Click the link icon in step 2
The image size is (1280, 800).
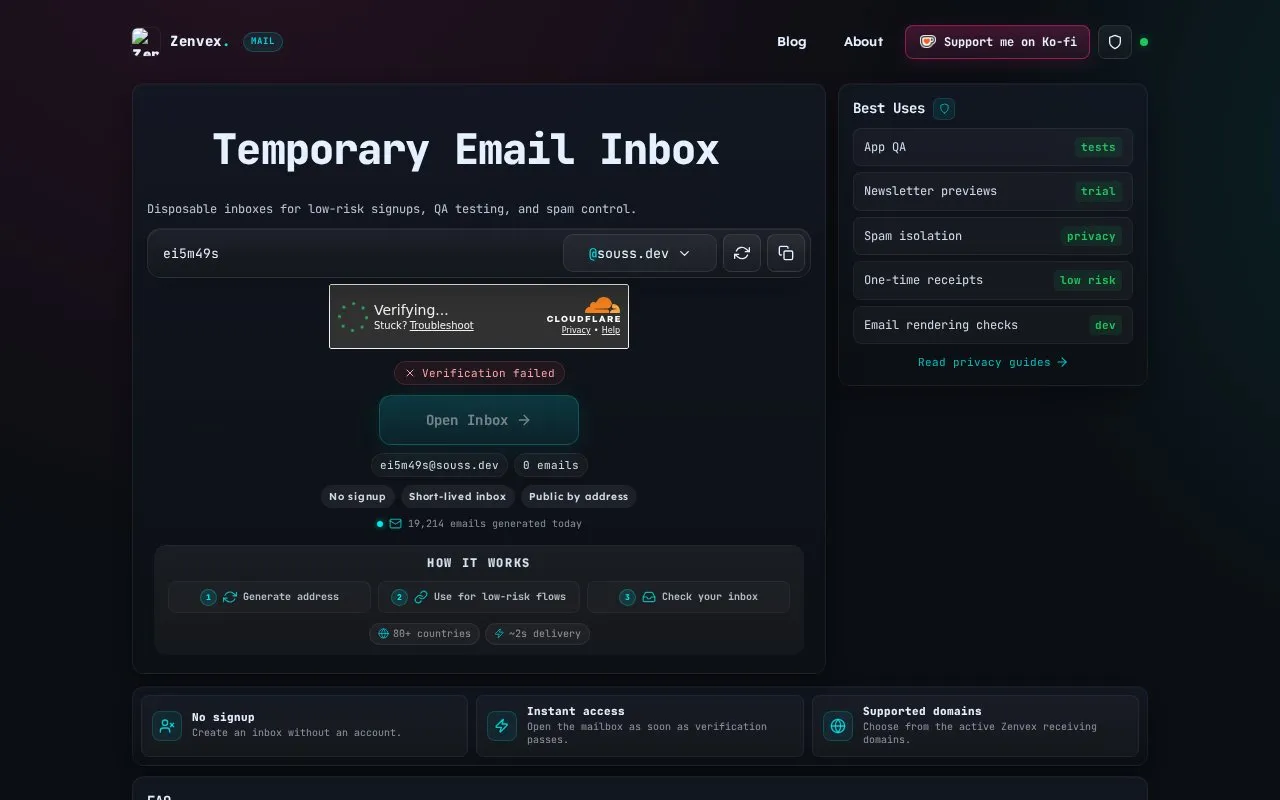421,597
